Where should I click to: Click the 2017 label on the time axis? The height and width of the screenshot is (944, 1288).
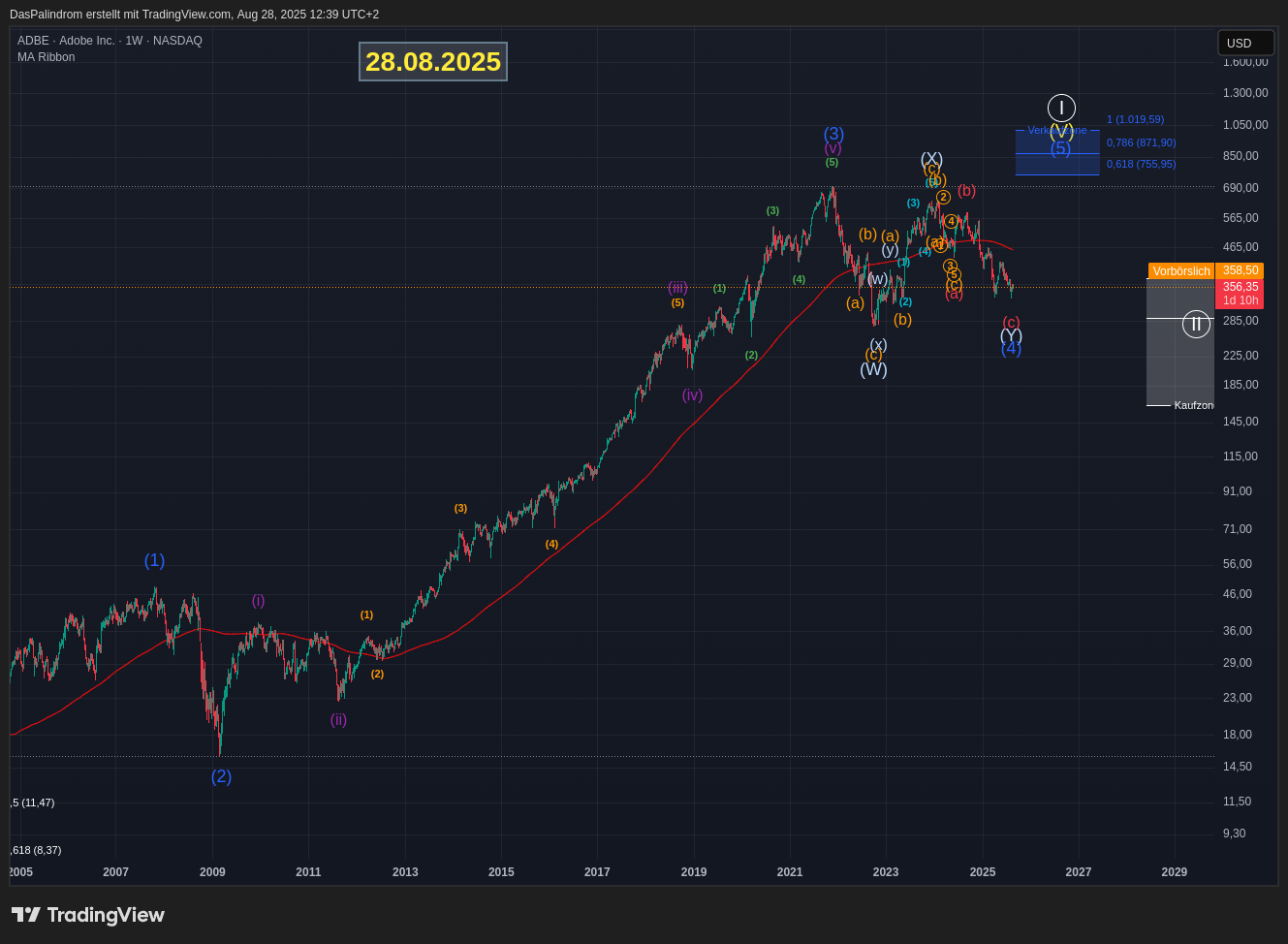coord(597,872)
